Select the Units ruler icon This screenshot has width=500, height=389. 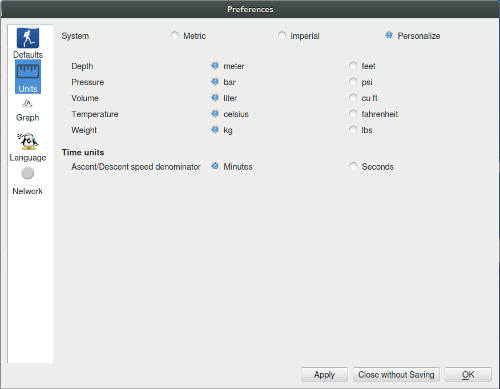point(28,77)
